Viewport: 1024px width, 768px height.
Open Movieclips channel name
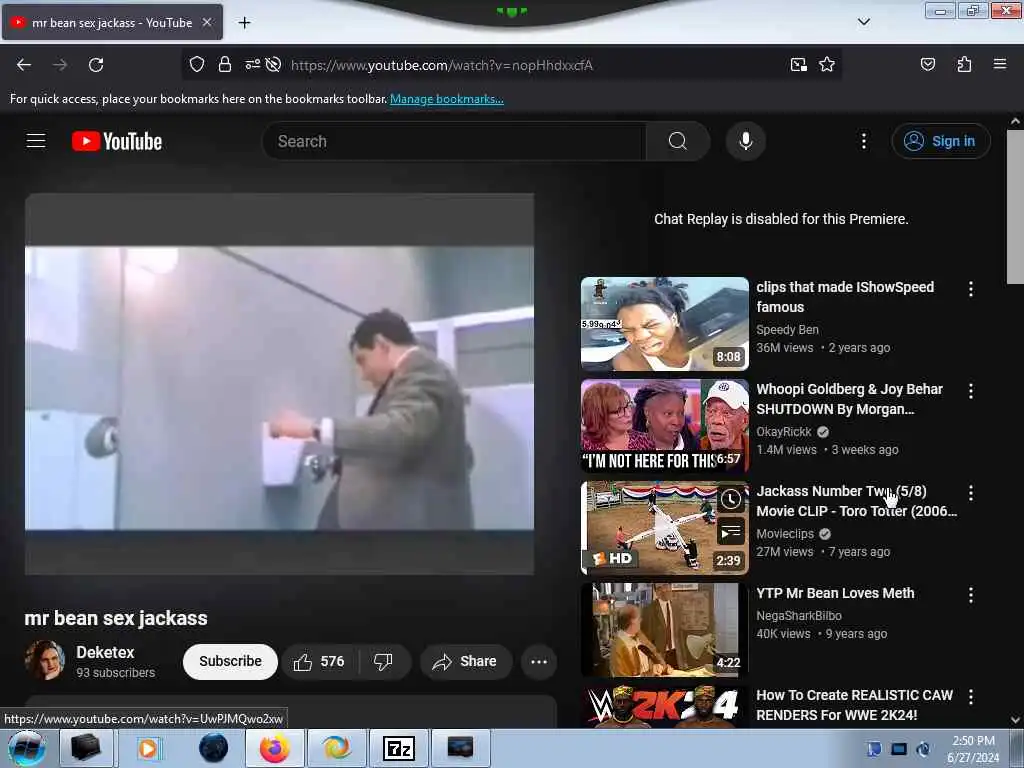[785, 534]
